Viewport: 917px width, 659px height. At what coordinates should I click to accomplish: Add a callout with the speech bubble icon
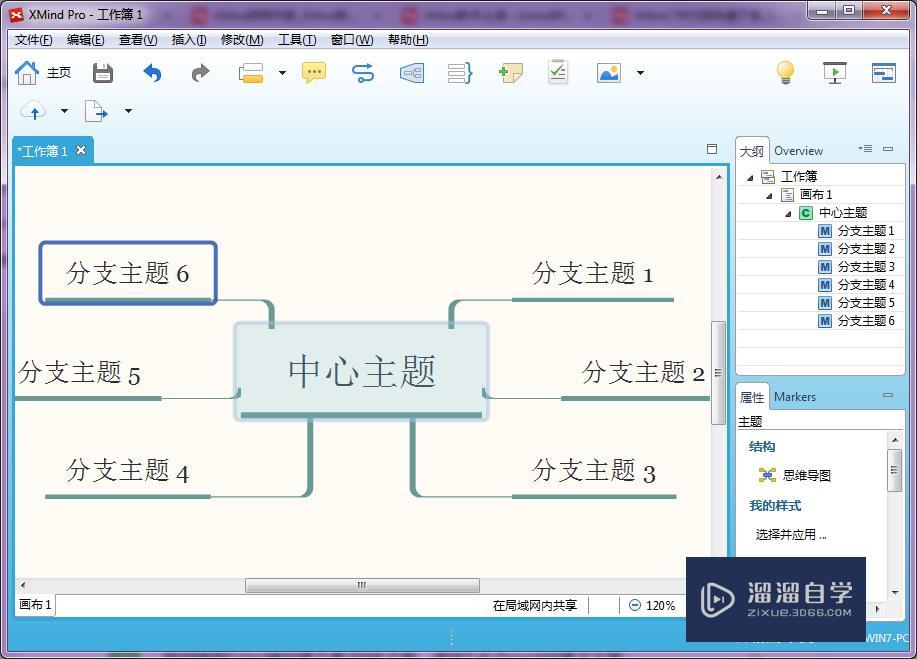314,73
